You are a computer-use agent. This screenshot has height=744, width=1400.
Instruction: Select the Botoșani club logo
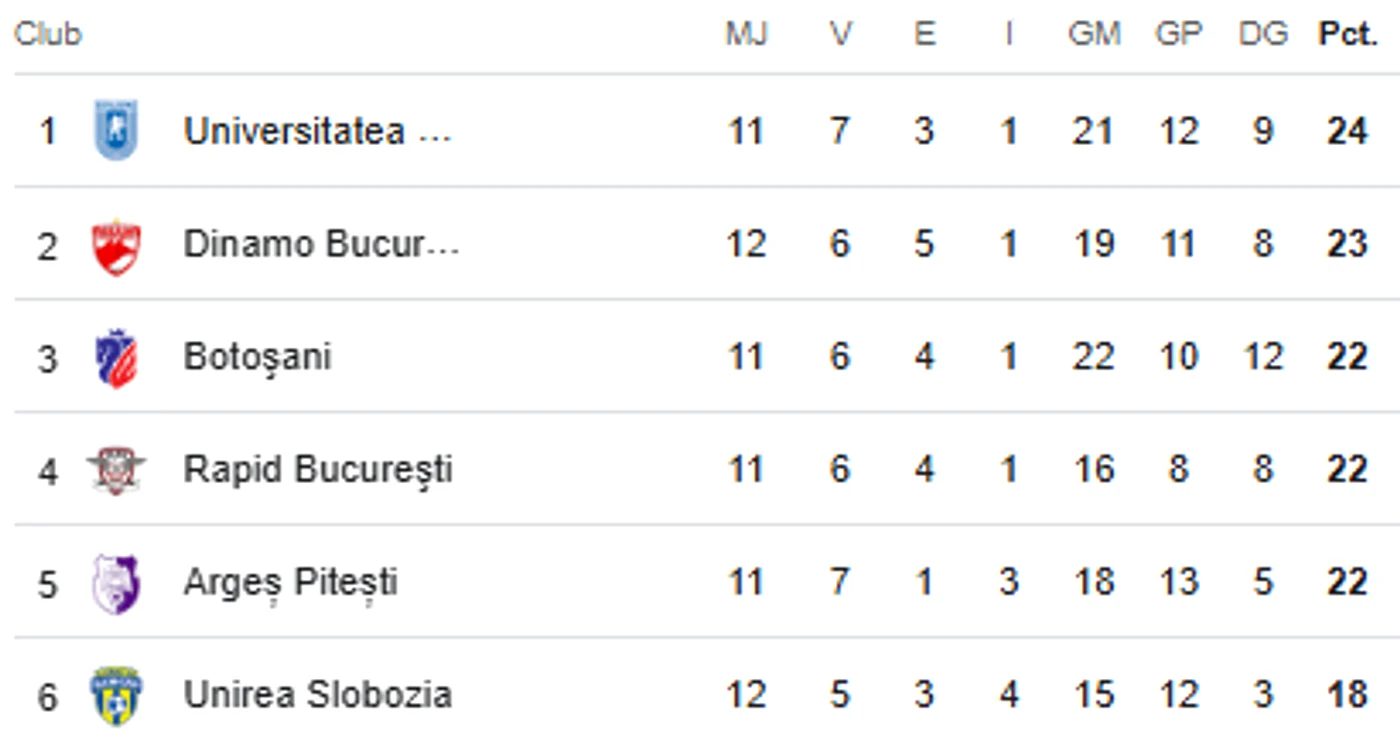tap(116, 357)
